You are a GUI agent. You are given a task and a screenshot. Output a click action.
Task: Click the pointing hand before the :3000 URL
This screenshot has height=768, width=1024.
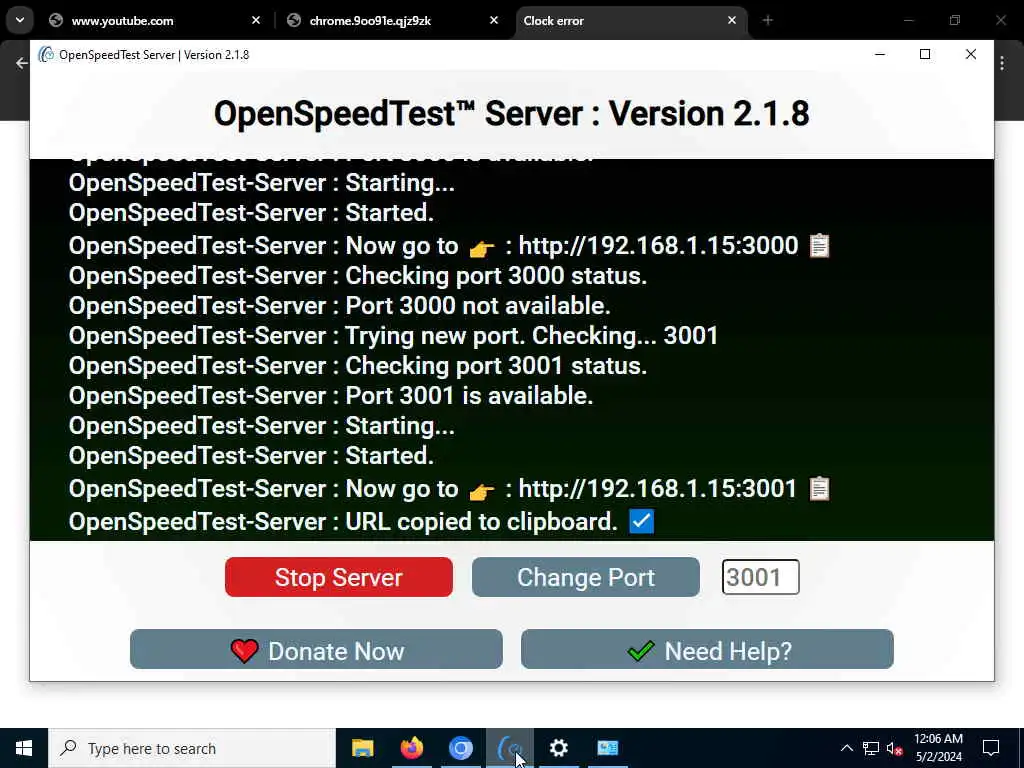(x=482, y=248)
